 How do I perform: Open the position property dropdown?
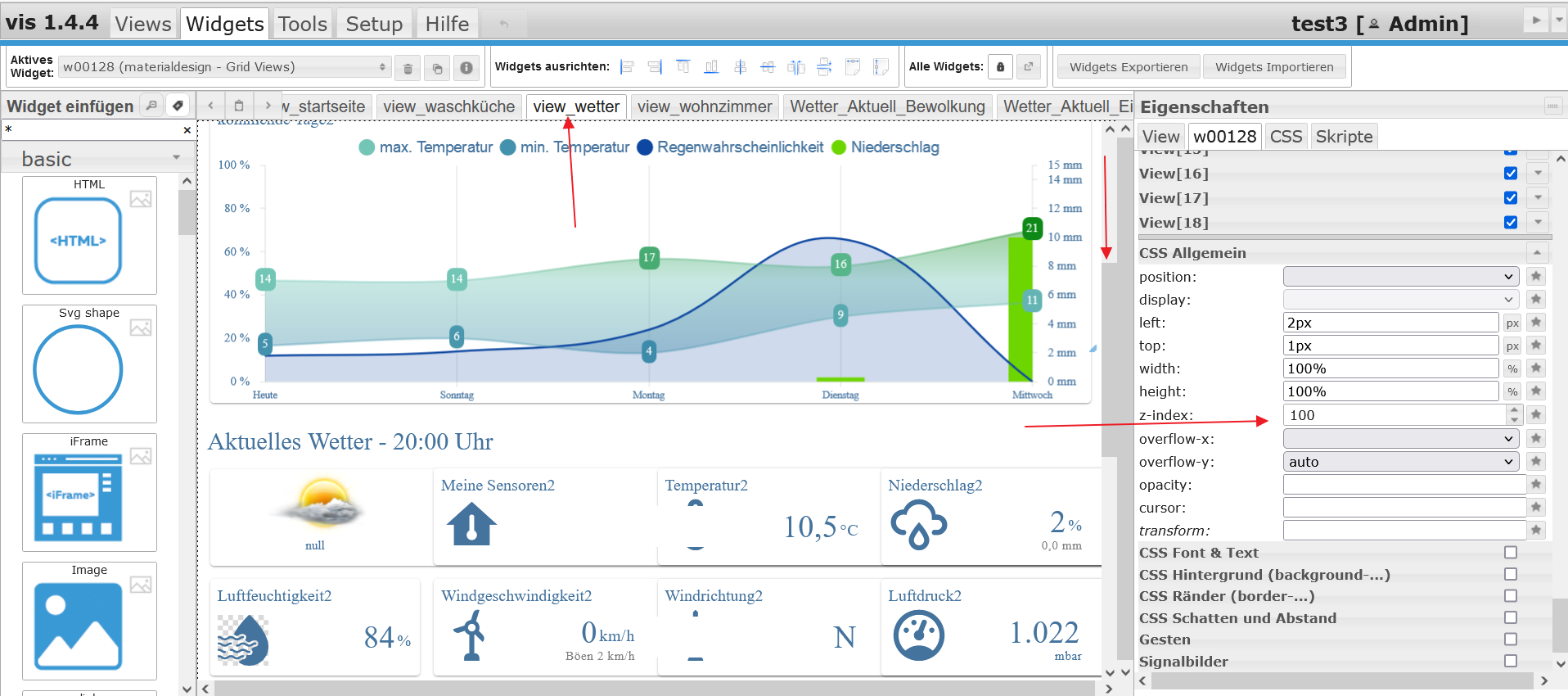pos(1400,277)
